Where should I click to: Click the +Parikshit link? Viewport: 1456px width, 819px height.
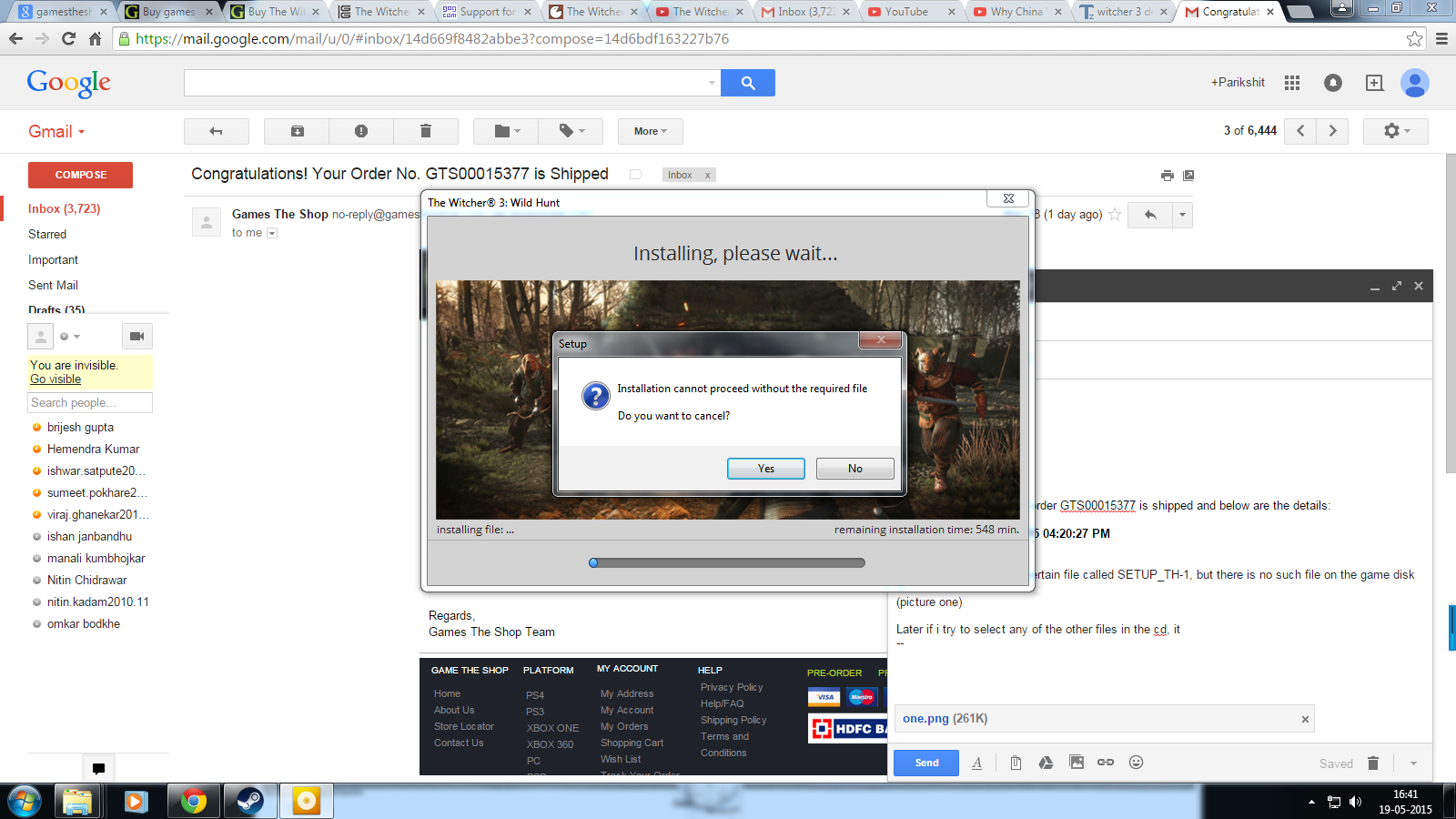(1238, 82)
